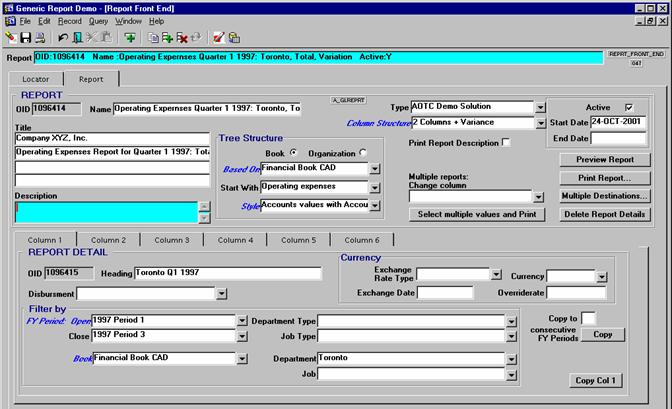Expand the Department Type dropdown
Image resolution: width=672 pixels, height=409 pixels.
[x=511, y=322]
